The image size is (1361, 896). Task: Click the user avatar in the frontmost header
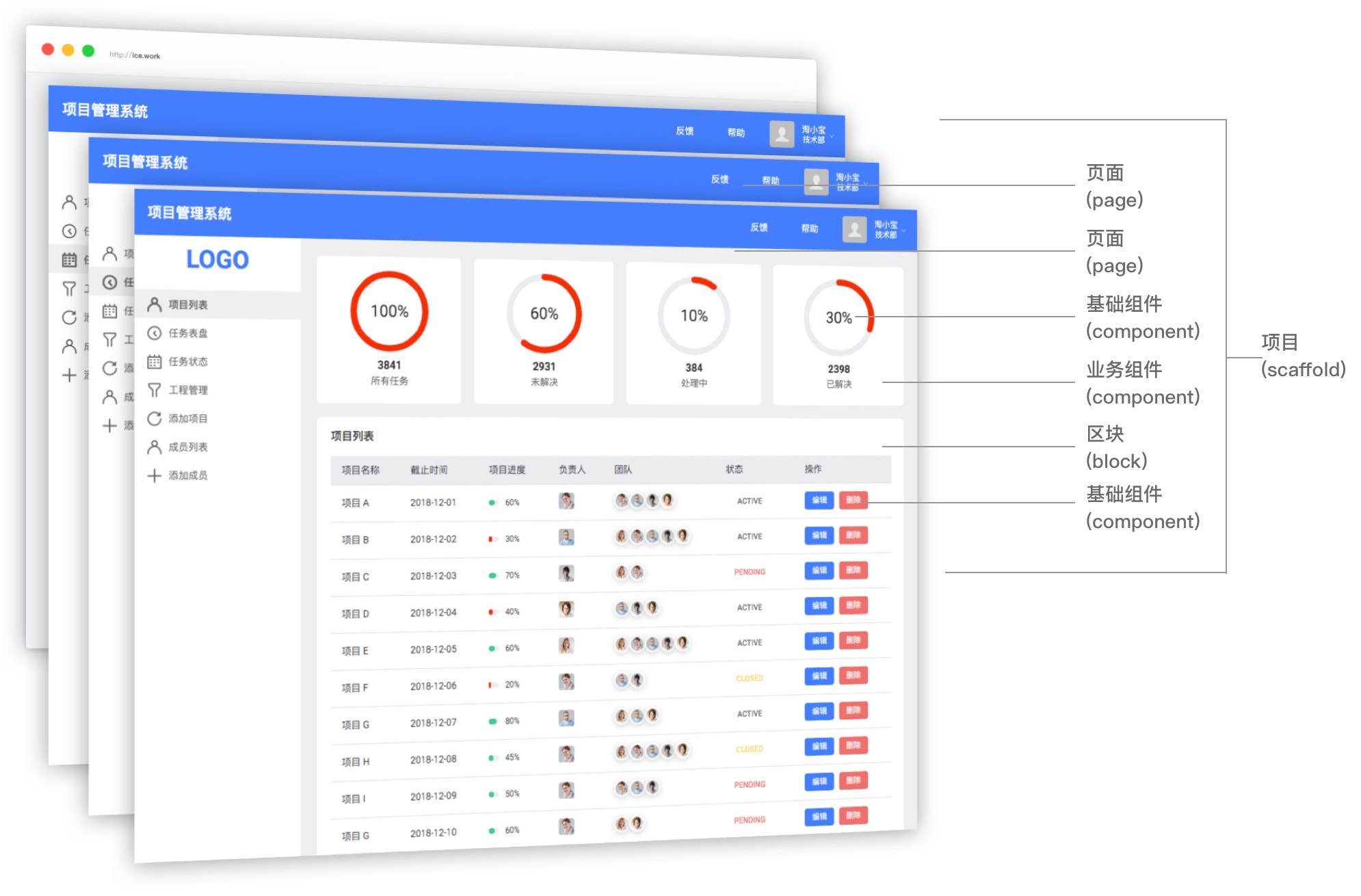[x=854, y=229]
